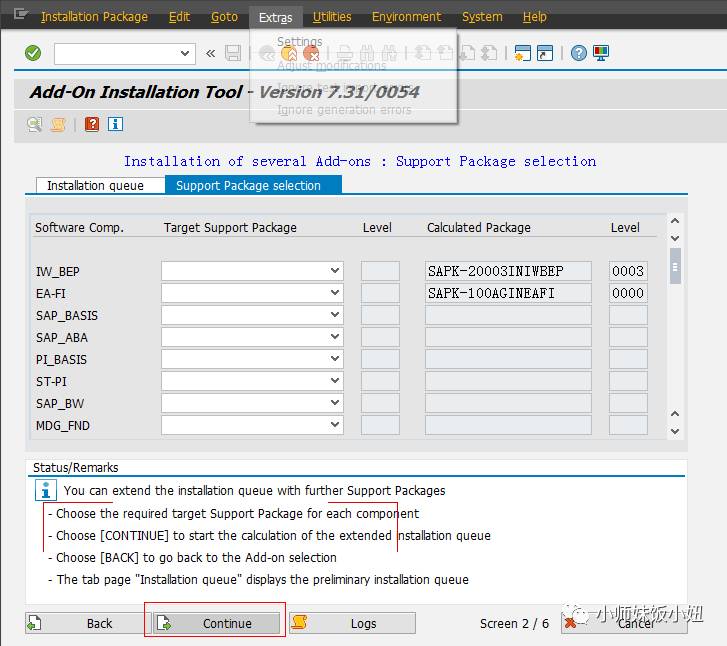727x646 pixels.
Task: Click the Calculated Package column header
Action: coord(479,227)
